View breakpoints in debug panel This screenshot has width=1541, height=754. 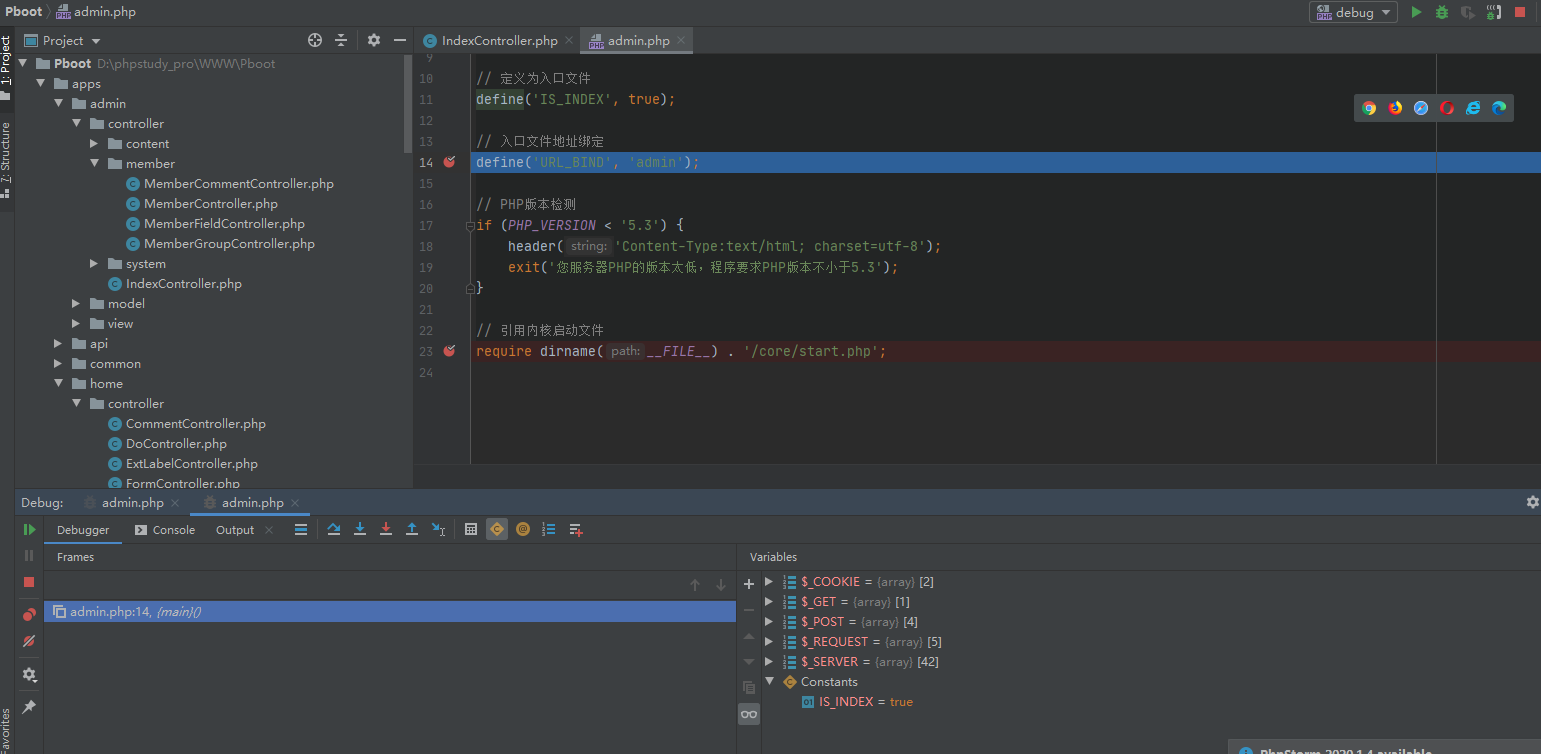point(29,614)
